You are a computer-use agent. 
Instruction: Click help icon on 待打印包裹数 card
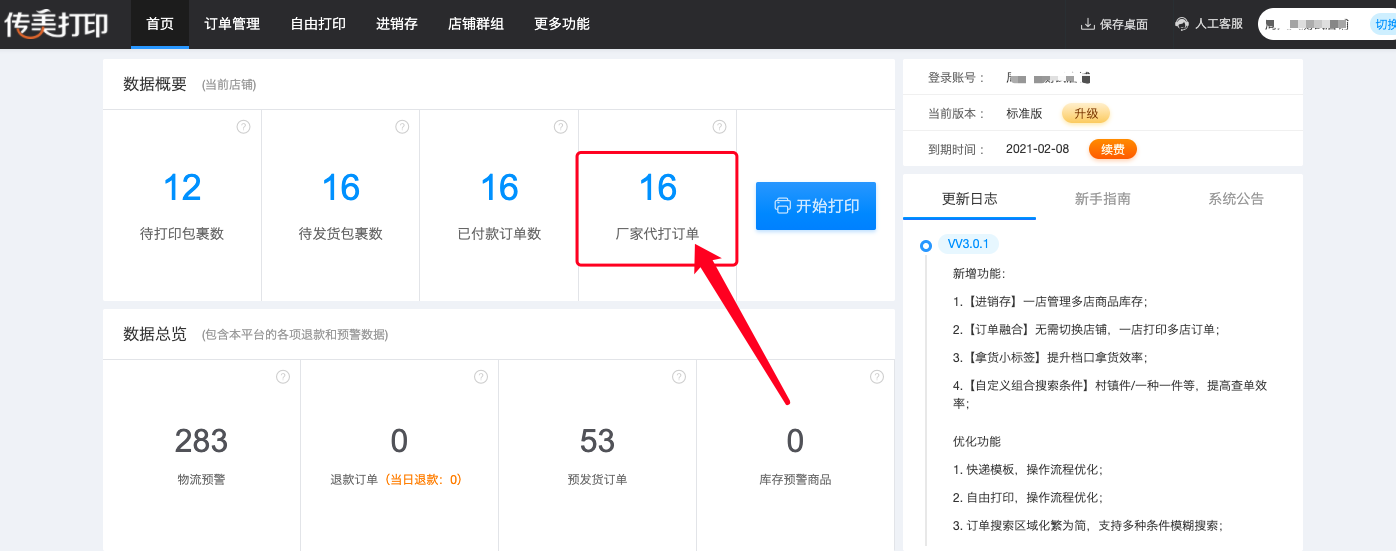(243, 127)
